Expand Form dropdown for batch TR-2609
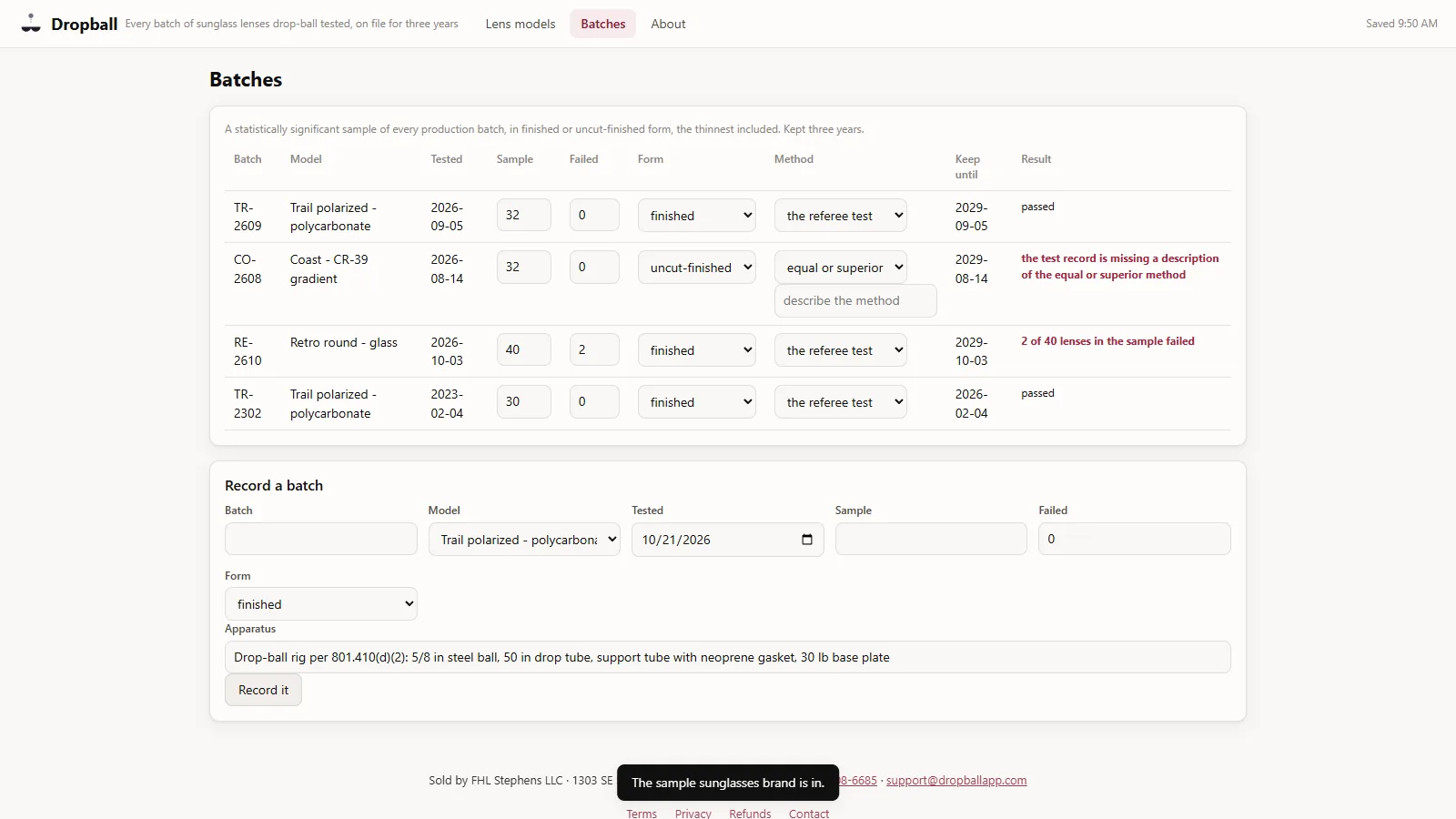The width and height of the screenshot is (1456, 819). (697, 216)
